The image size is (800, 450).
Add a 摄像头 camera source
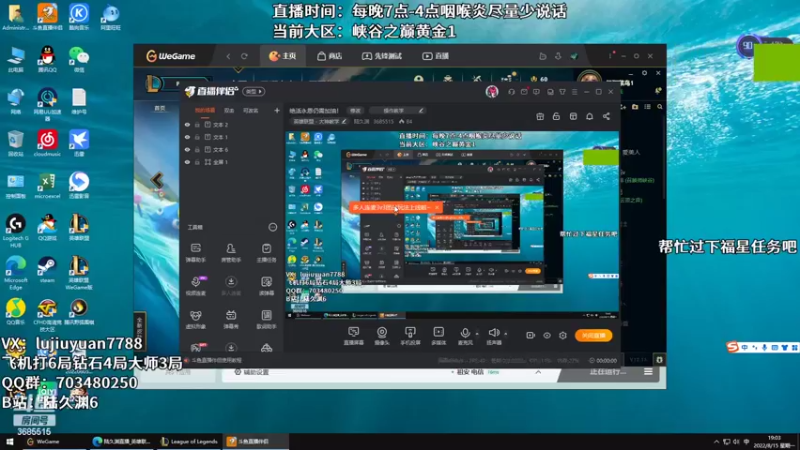[x=382, y=336]
